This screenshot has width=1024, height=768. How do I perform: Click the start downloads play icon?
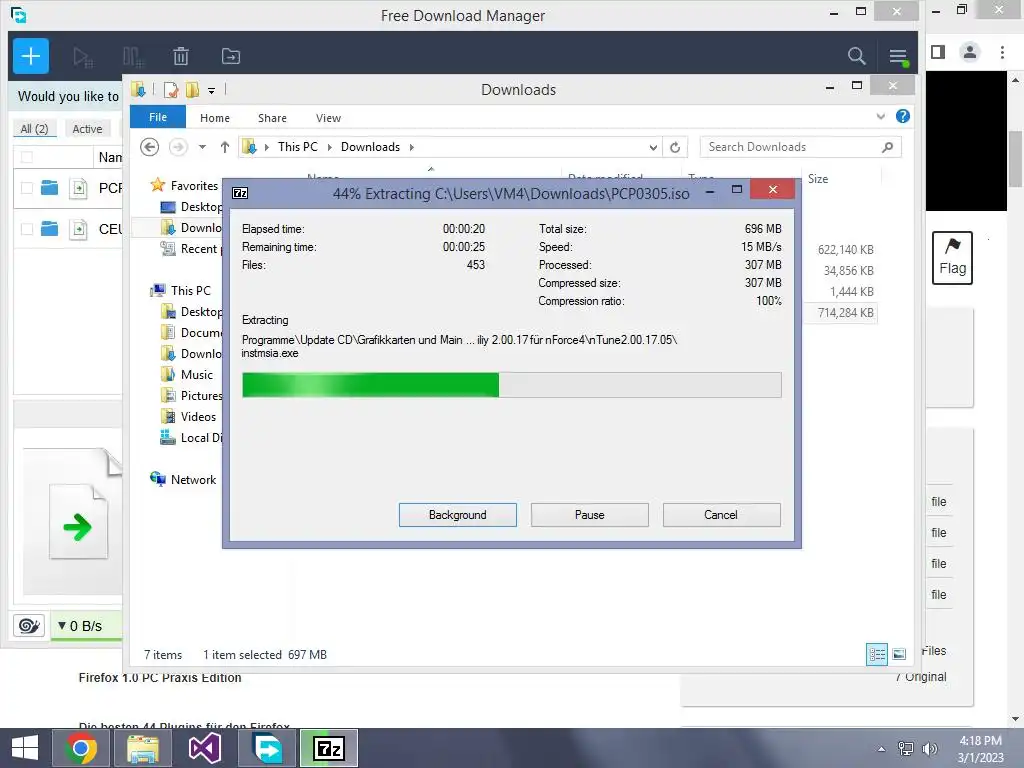83,57
